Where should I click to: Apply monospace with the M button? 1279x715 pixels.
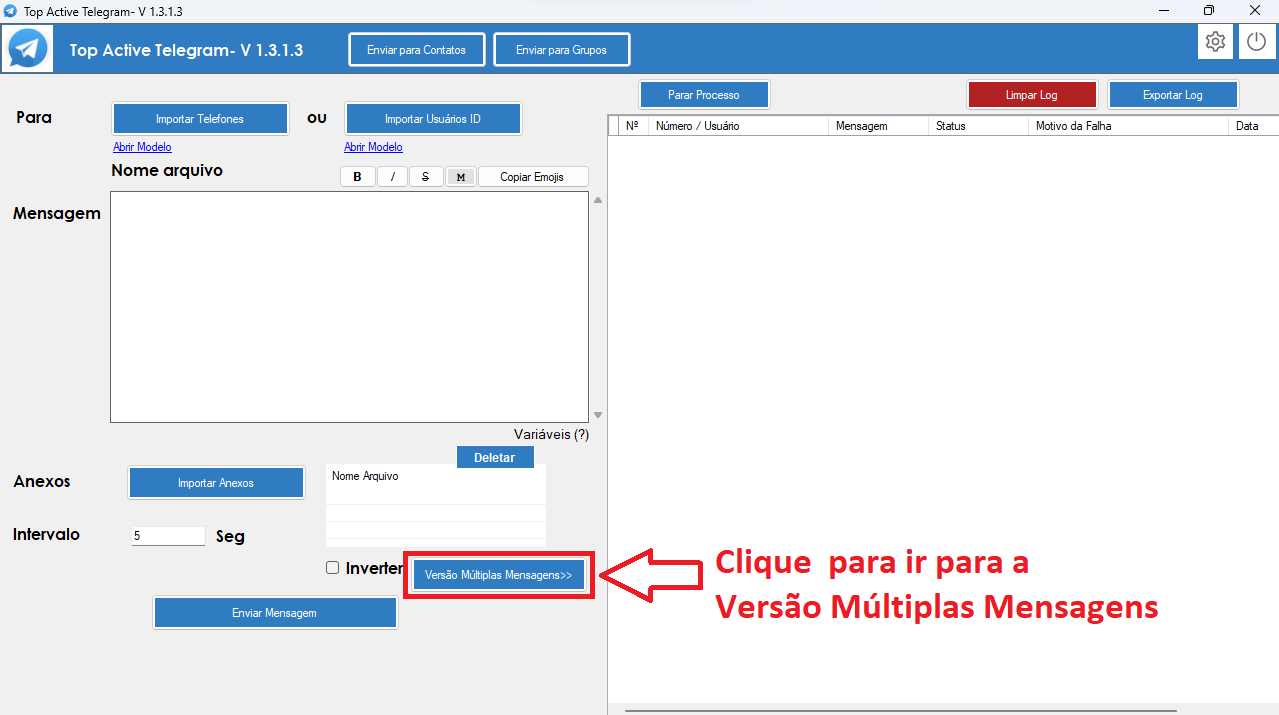click(x=460, y=177)
